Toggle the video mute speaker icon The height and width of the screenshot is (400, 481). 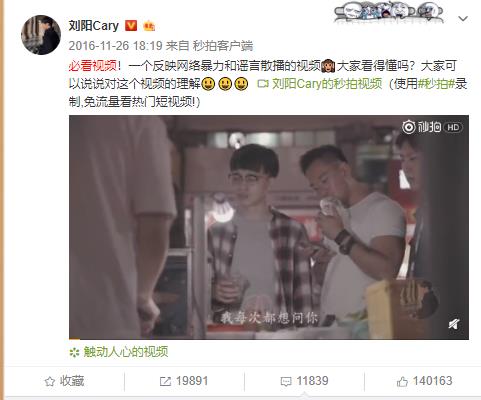pos(454,324)
